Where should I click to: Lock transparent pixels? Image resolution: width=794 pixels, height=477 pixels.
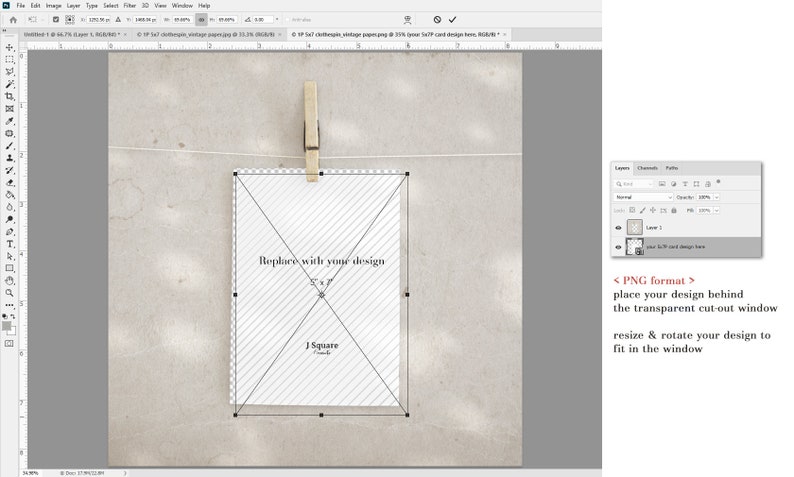[x=632, y=210]
